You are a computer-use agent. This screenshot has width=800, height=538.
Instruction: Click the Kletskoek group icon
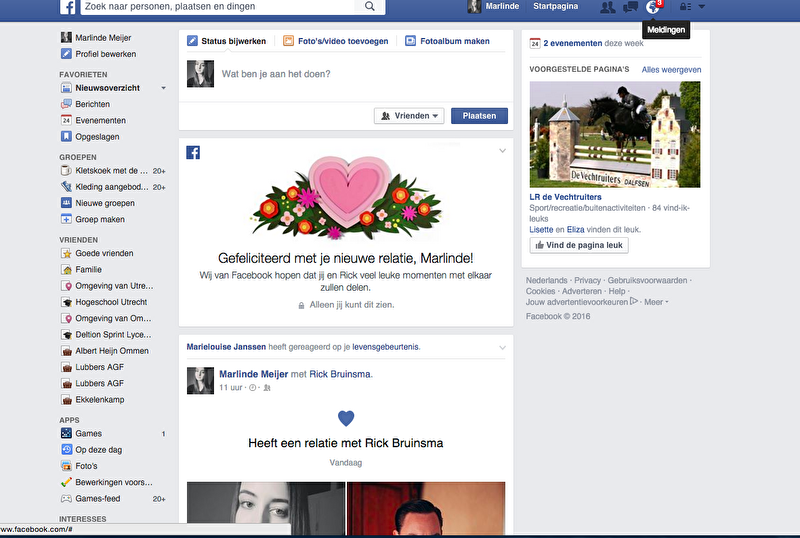66,170
